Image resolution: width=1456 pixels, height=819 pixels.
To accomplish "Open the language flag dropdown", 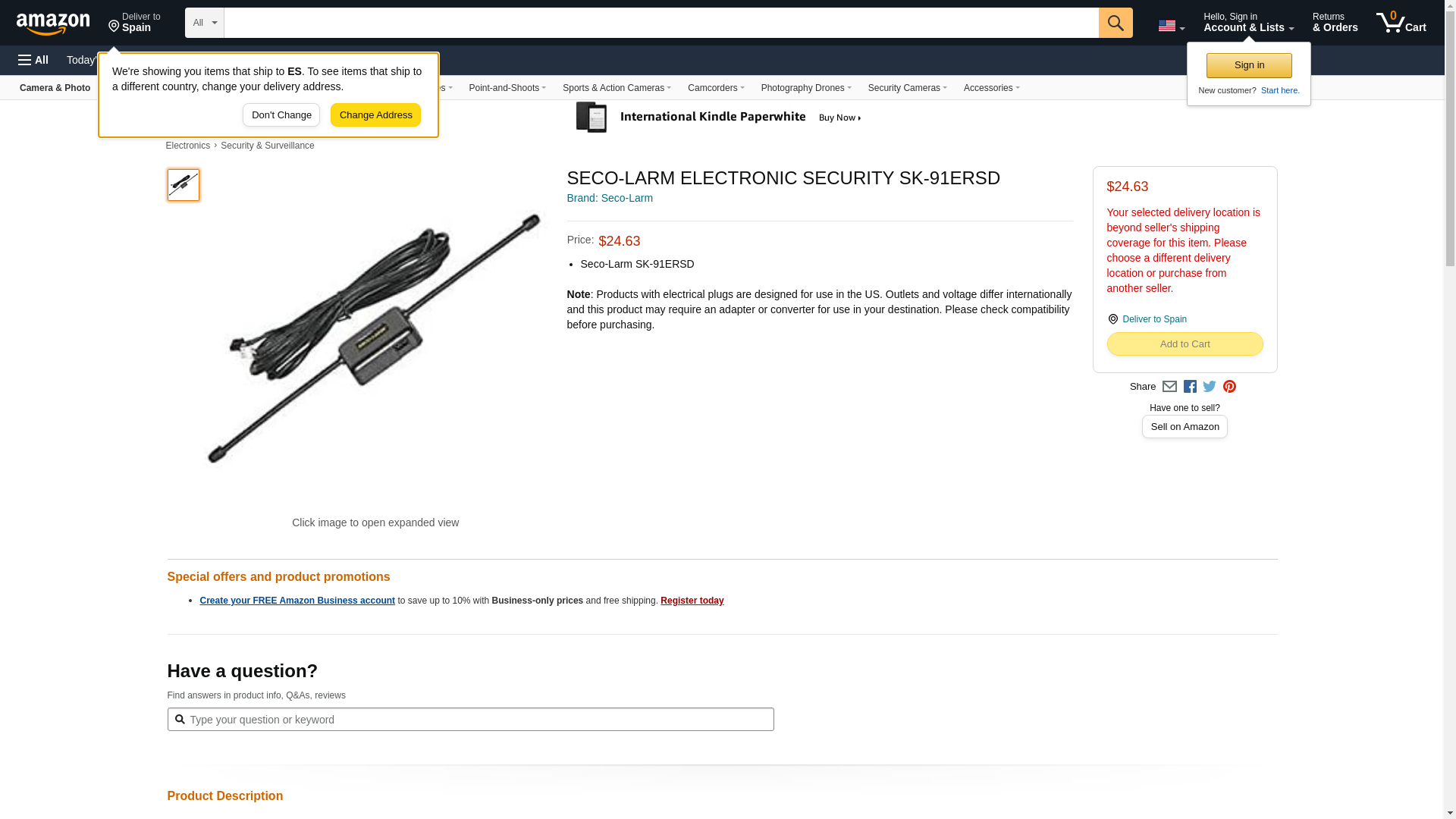I will [1171, 26].
